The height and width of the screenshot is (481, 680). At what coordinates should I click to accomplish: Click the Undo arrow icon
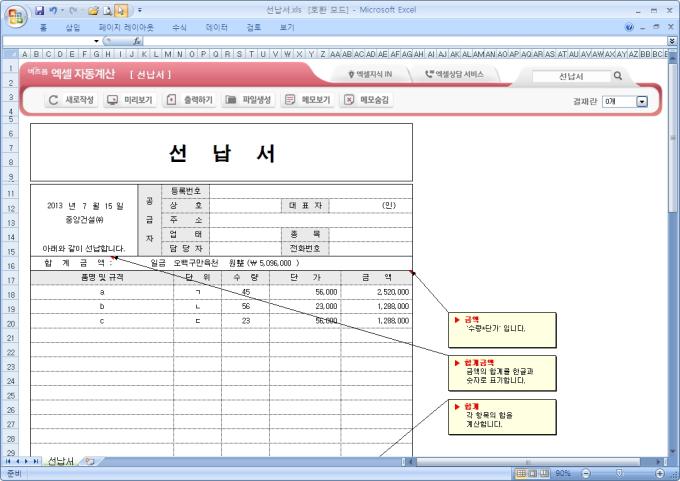[53, 10]
